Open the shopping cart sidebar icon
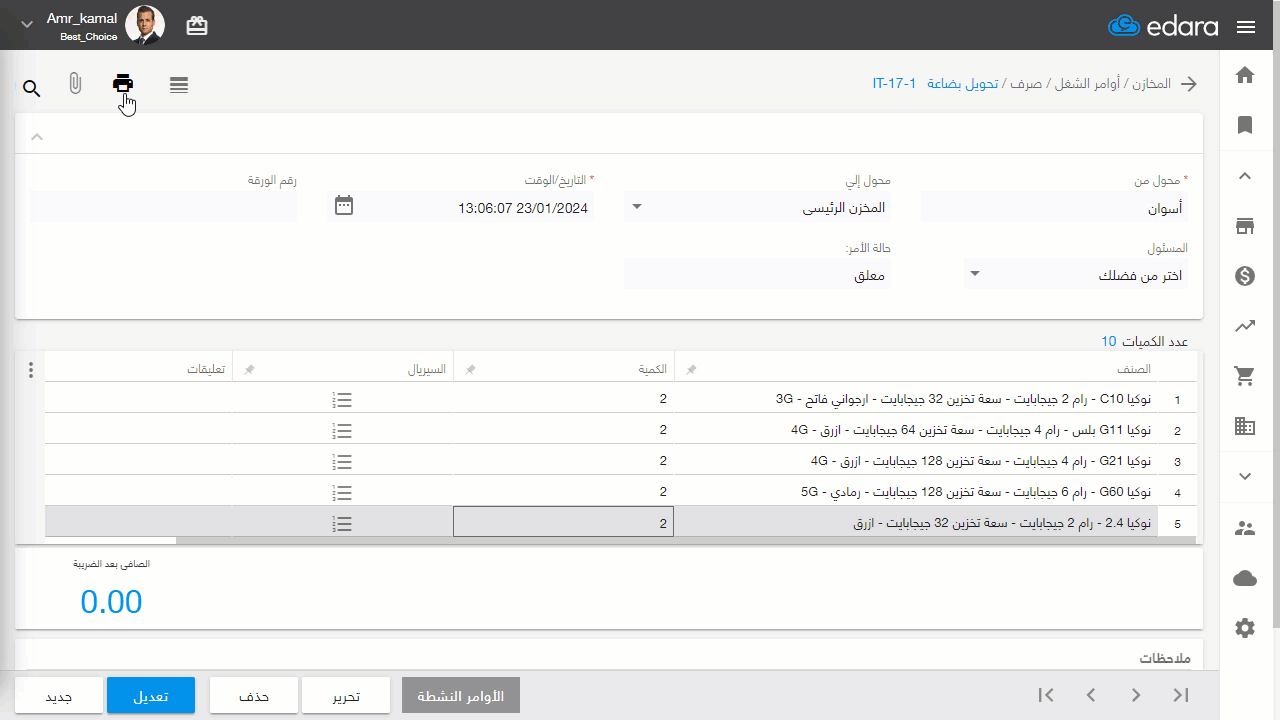 point(1245,376)
